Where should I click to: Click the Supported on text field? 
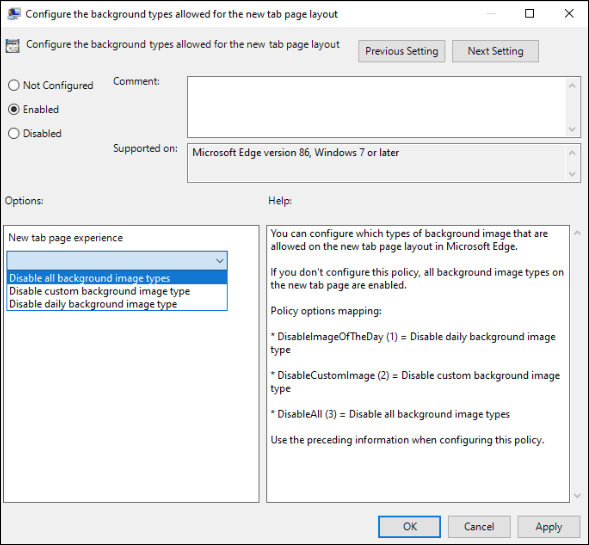377,163
